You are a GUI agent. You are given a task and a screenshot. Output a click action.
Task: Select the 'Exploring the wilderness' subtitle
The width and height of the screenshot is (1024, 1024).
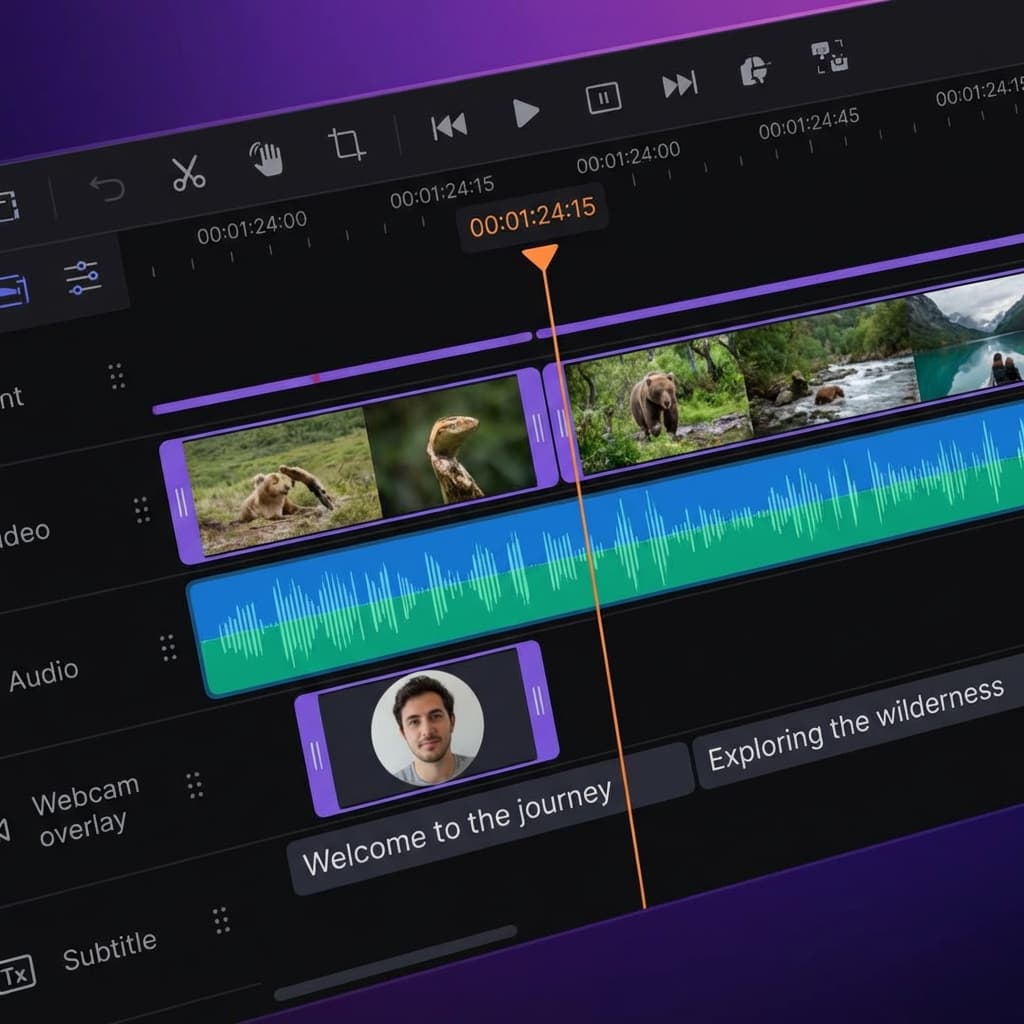[859, 722]
